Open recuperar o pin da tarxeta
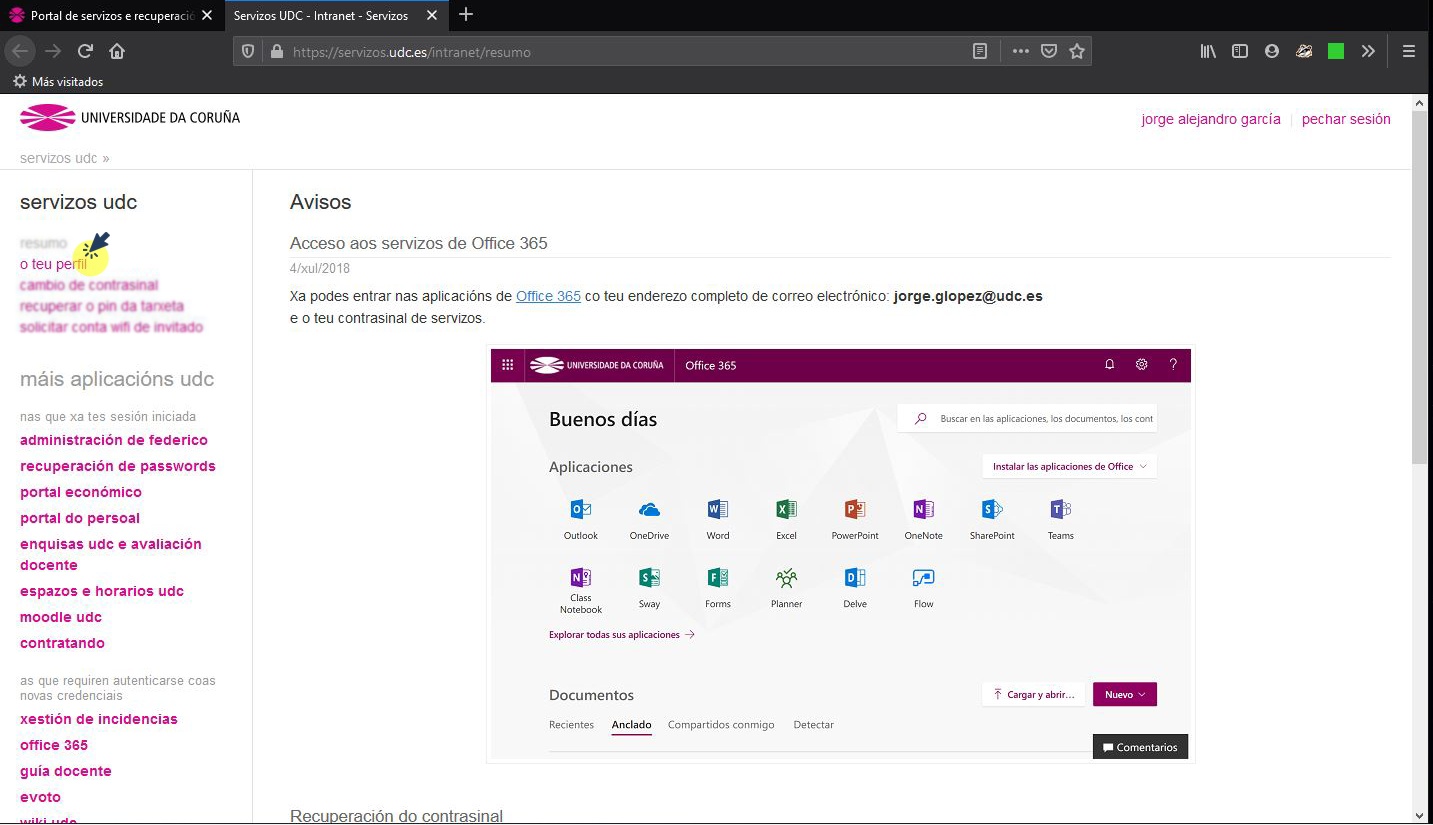1433x825 pixels. pyautogui.click(x=102, y=306)
